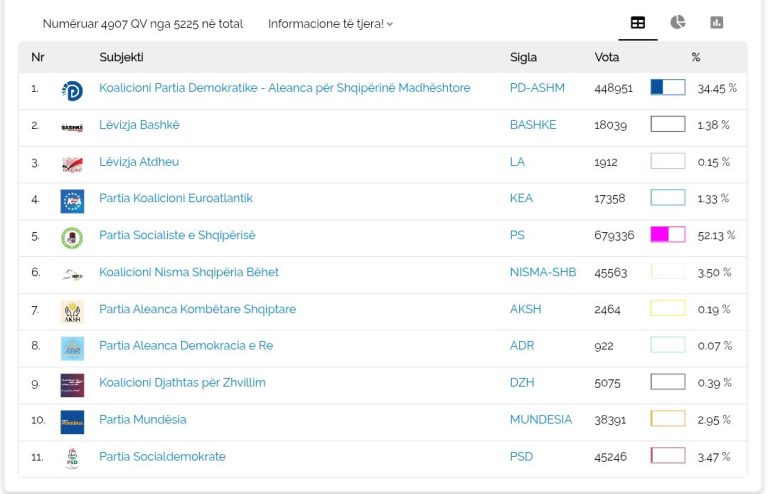The height and width of the screenshot is (494, 768).
Task: Switch to the table view icon
Action: tap(638, 23)
